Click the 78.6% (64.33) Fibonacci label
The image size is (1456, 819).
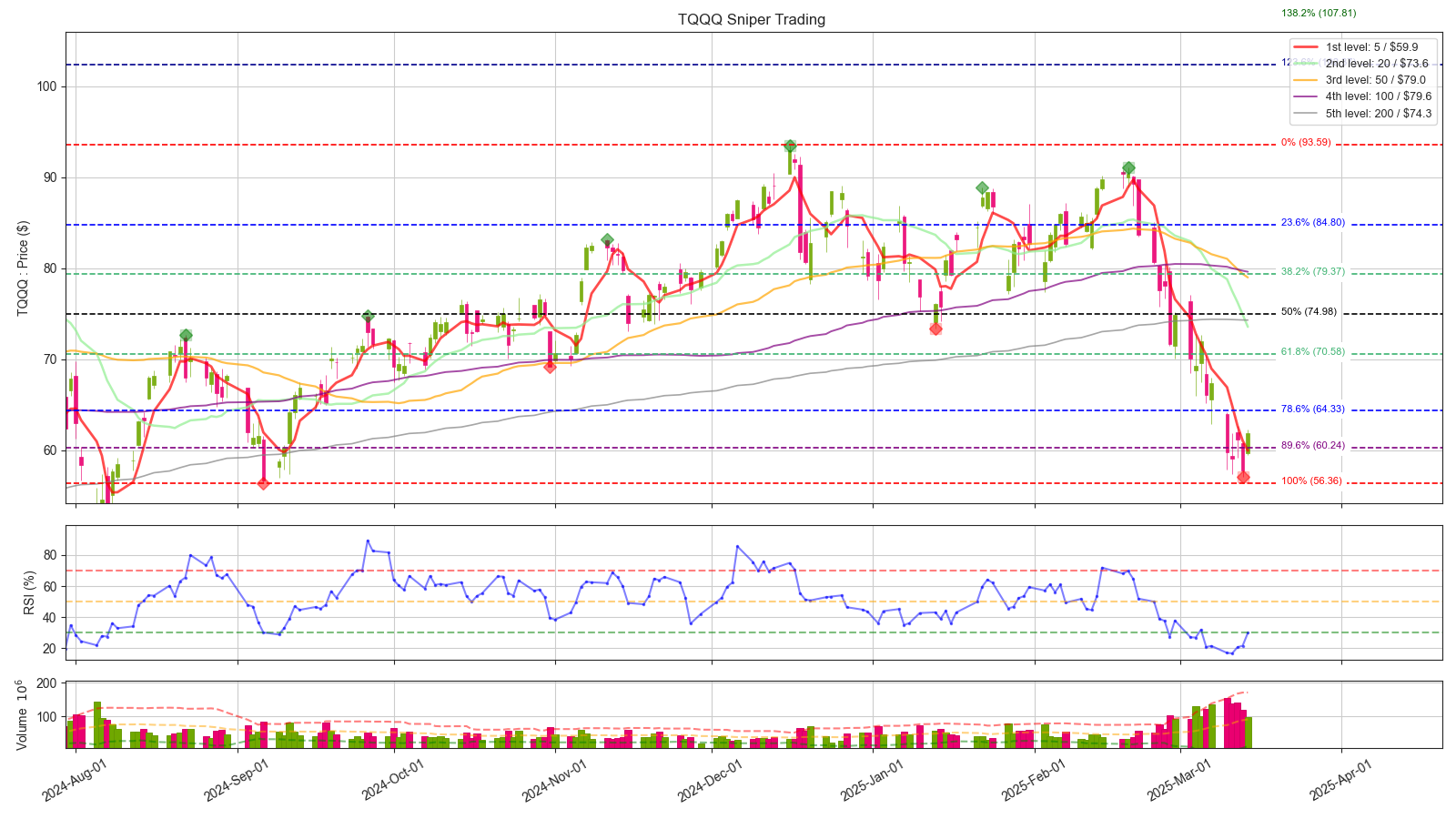click(x=1313, y=409)
